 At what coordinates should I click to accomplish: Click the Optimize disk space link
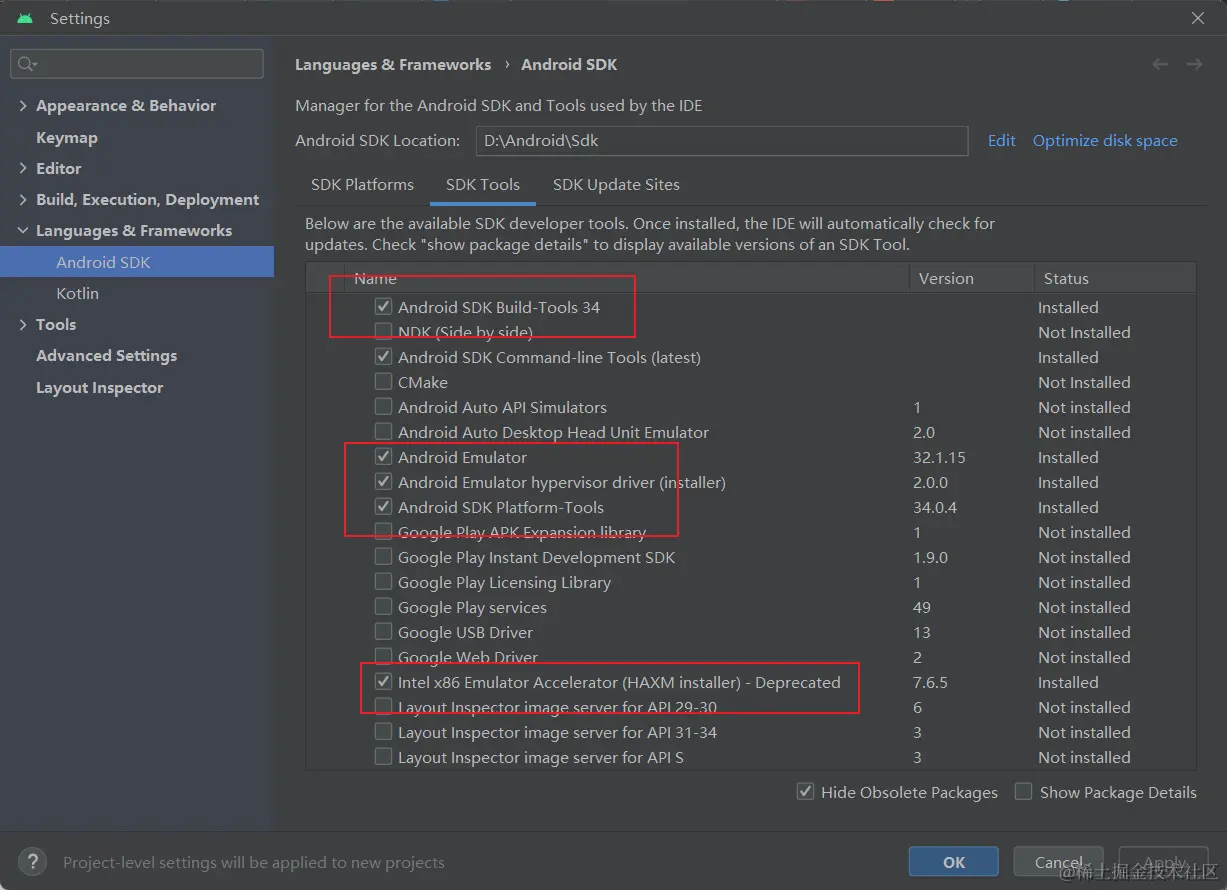[1104, 140]
